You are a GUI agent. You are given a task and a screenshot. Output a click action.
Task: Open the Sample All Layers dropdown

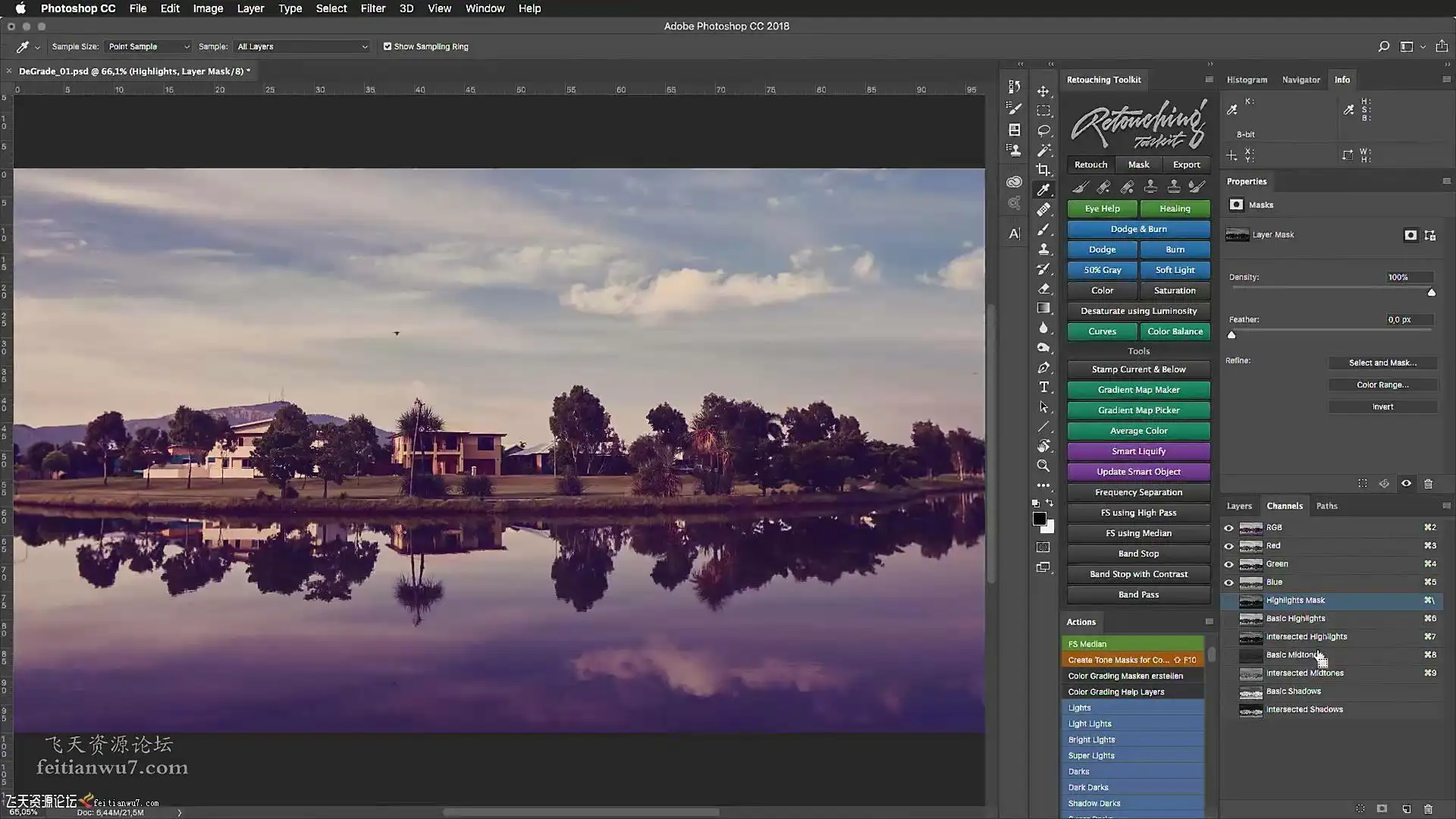click(x=302, y=46)
